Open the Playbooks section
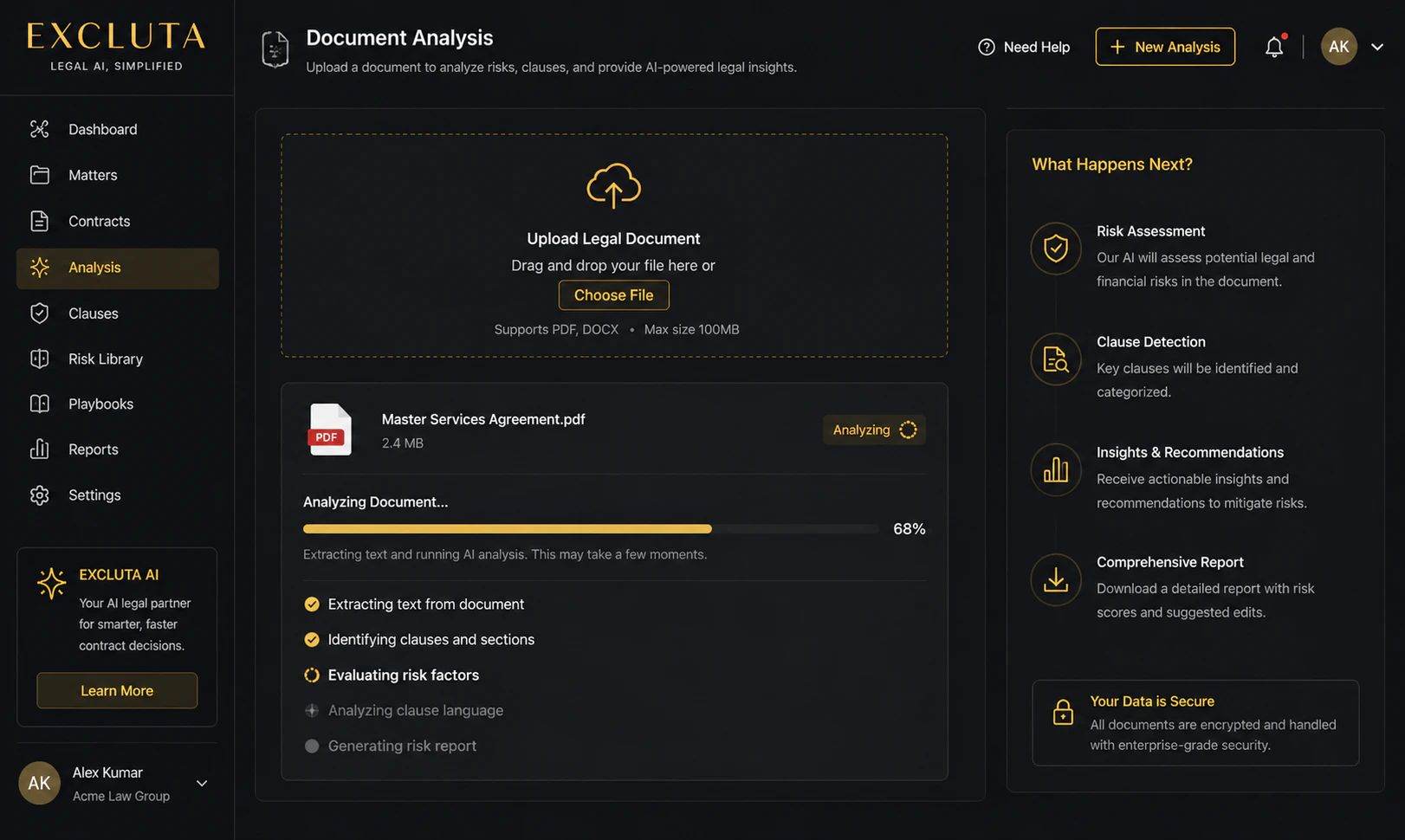This screenshot has width=1405, height=840. [x=117, y=404]
